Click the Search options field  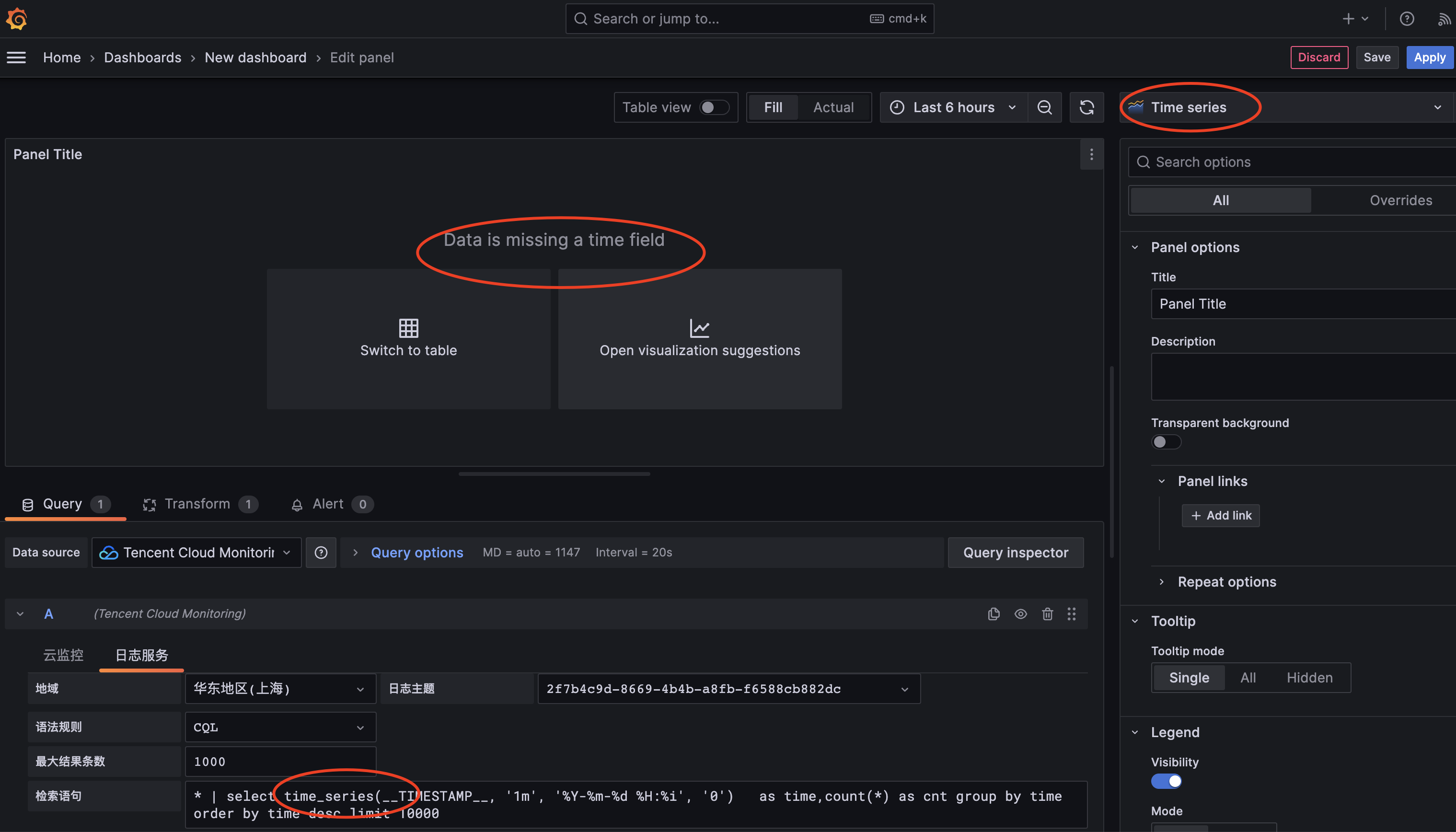pos(1293,162)
